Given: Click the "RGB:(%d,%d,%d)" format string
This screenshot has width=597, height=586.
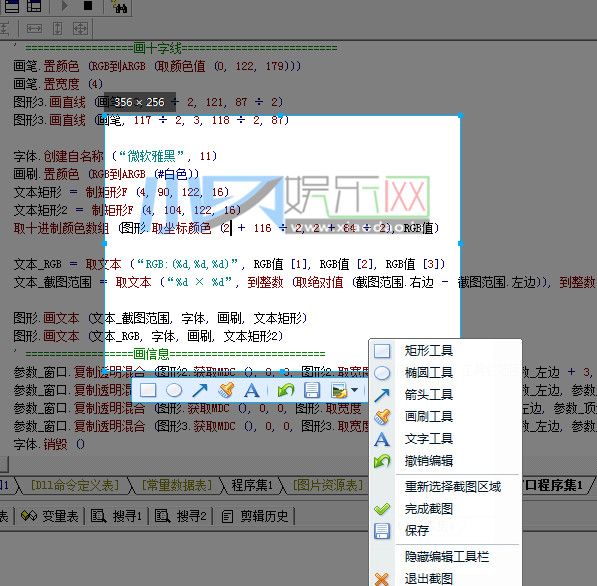Looking at the screenshot, I should point(187,264).
